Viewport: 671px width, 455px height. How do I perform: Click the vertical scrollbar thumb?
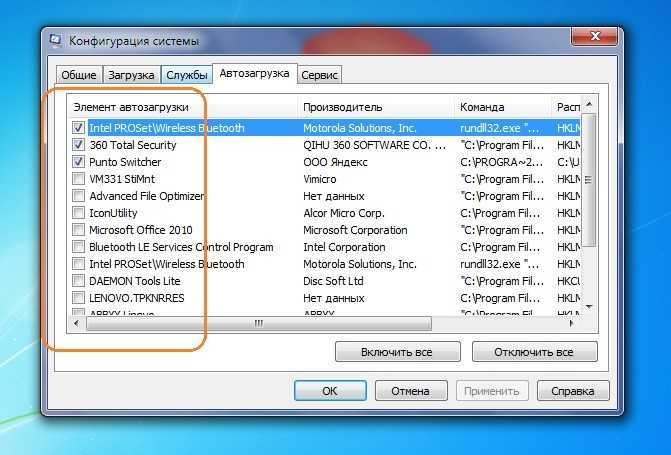(x=589, y=180)
